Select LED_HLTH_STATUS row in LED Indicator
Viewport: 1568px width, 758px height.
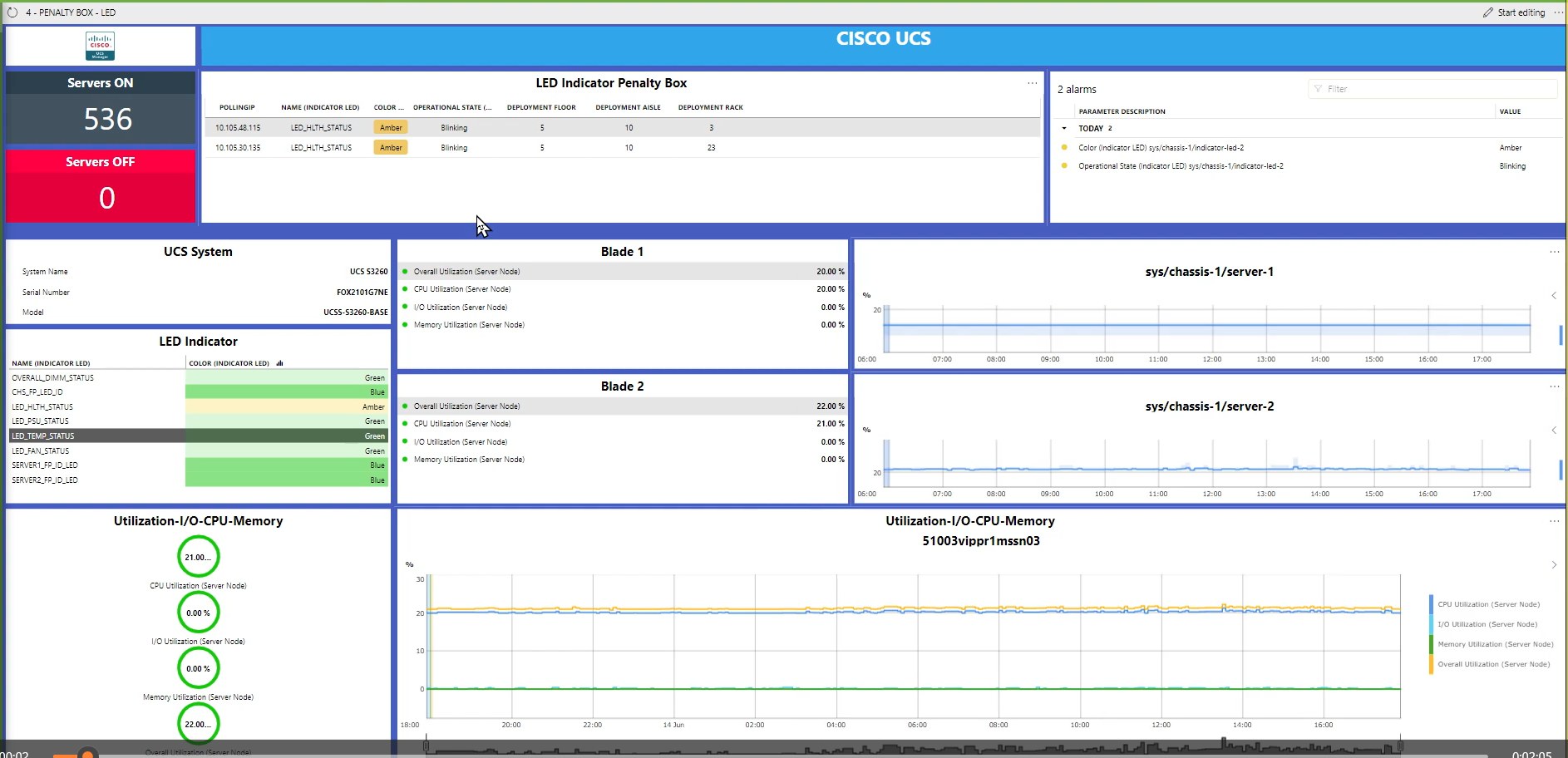point(199,407)
